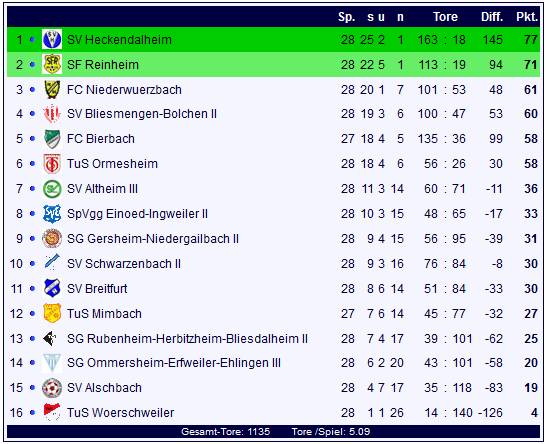The height and width of the screenshot is (444, 547).
Task: Click the Pkt. column header
Action: point(527,17)
